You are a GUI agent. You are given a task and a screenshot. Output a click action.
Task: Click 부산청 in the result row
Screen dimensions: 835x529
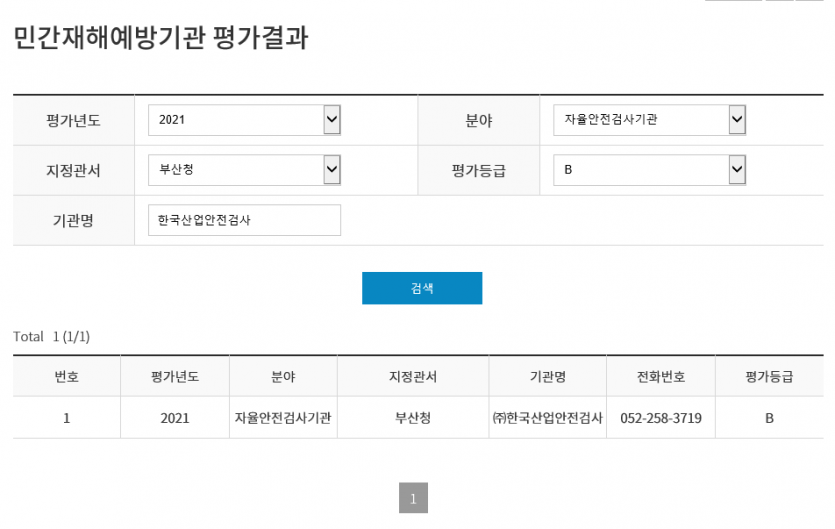click(413, 418)
